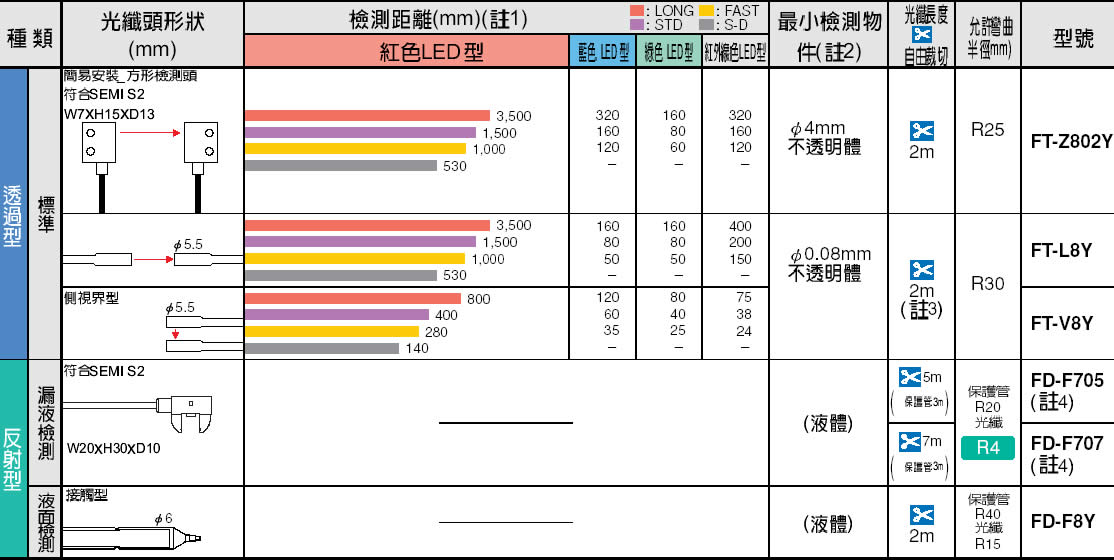This screenshot has height=560, width=1114.
Task: Open the FT-Z802Y model number
Action: tap(1070, 141)
